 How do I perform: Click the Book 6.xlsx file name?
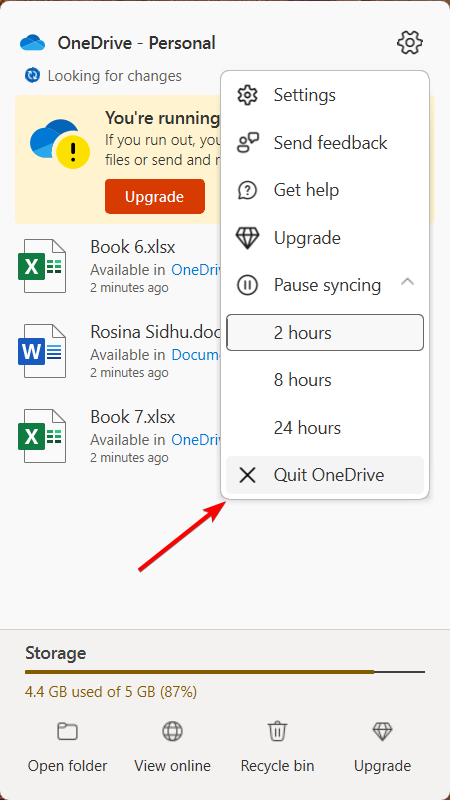point(133,247)
